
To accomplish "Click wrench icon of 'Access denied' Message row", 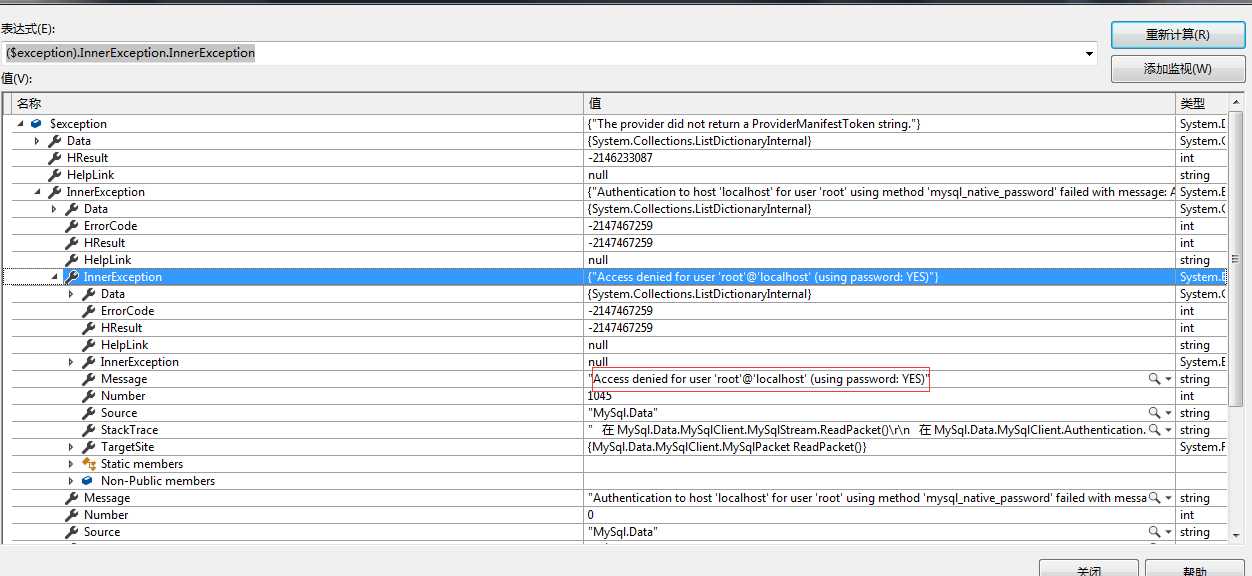I will pyautogui.click(x=89, y=379).
